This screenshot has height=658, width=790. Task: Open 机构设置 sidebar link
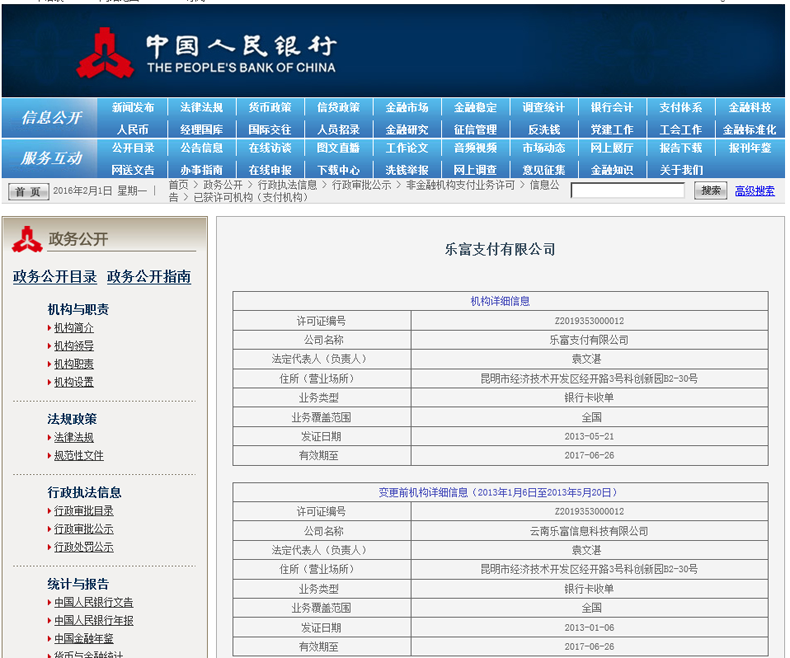point(74,382)
